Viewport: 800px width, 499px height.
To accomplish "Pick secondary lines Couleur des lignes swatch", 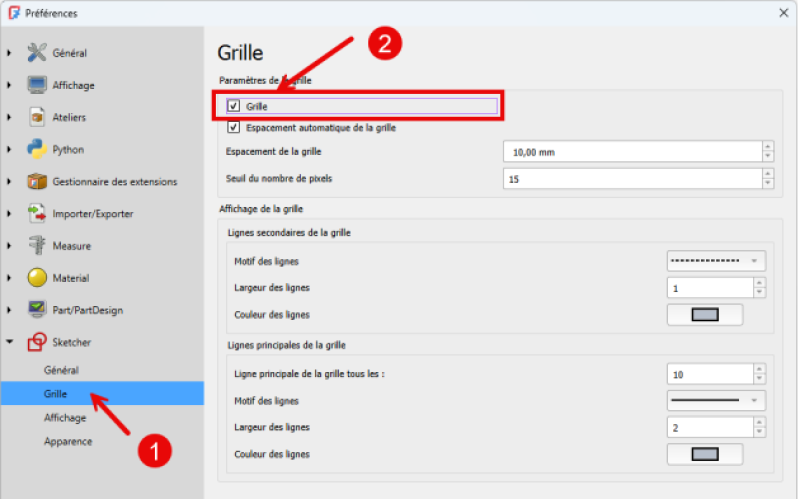I will pyautogui.click(x=705, y=315).
